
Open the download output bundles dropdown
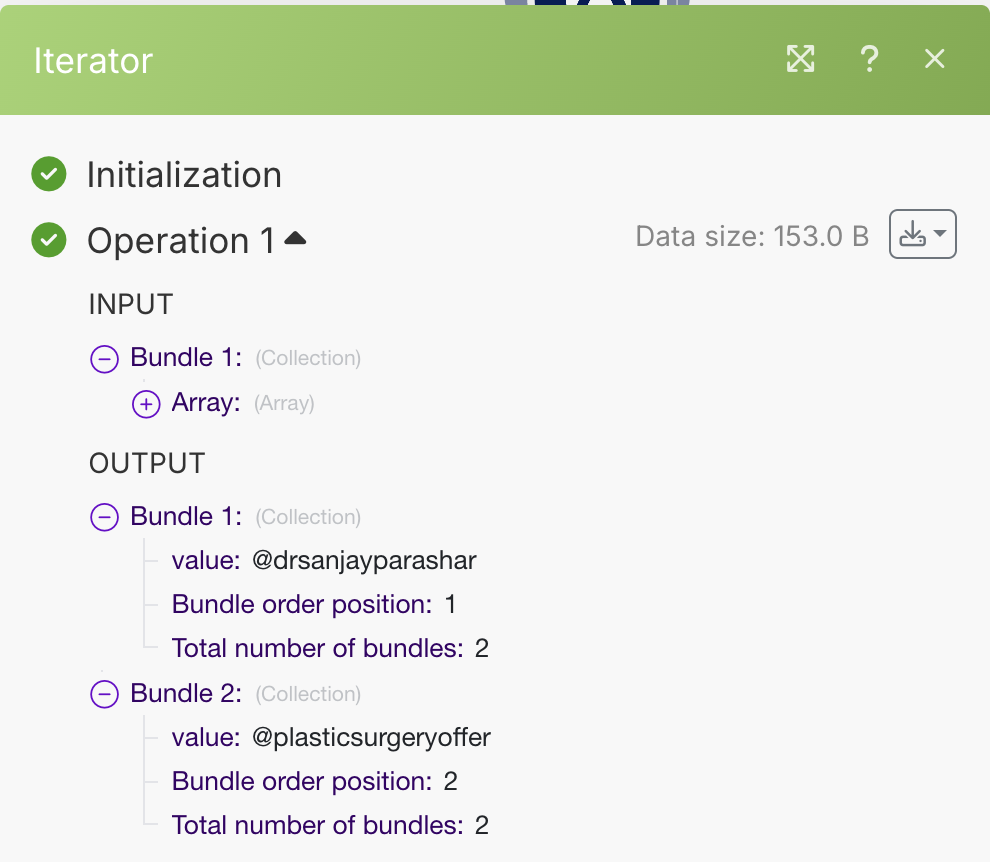(922, 235)
